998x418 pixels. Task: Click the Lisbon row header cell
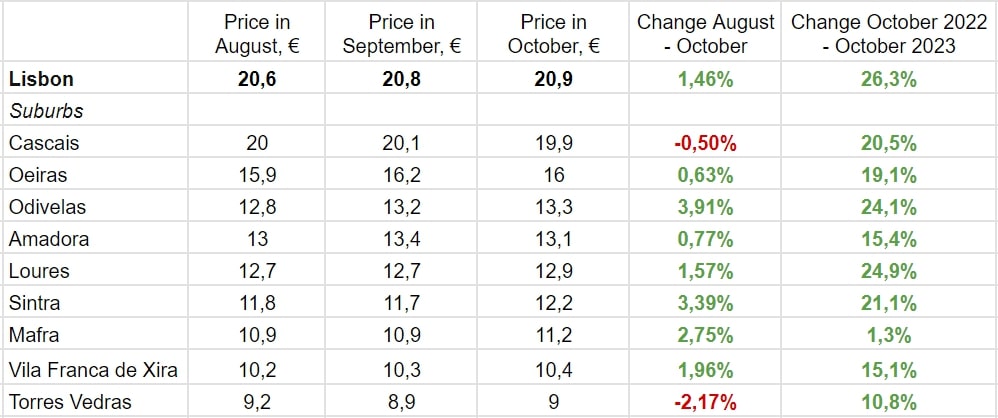[40, 78]
